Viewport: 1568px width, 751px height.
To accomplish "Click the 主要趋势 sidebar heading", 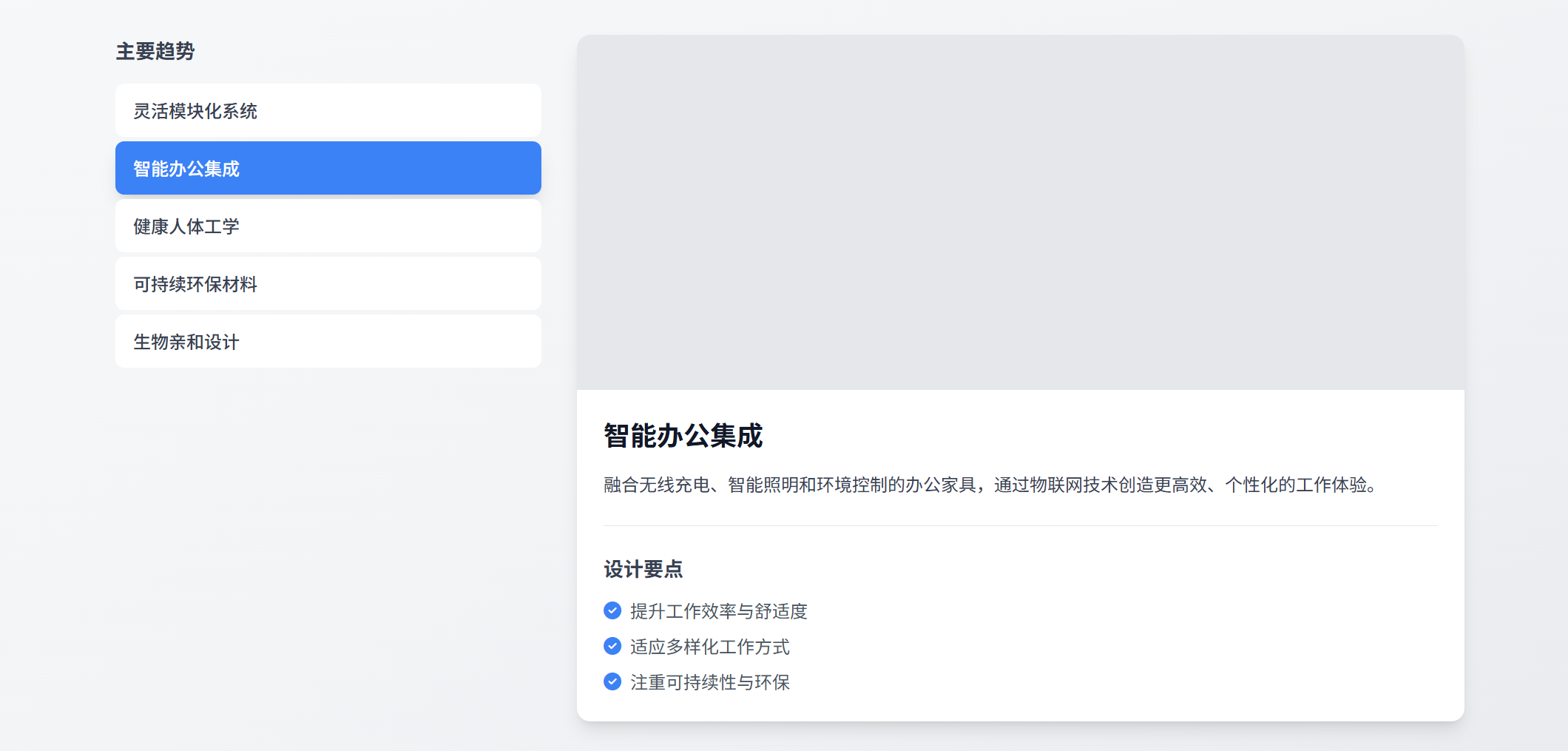I will 155,51.
